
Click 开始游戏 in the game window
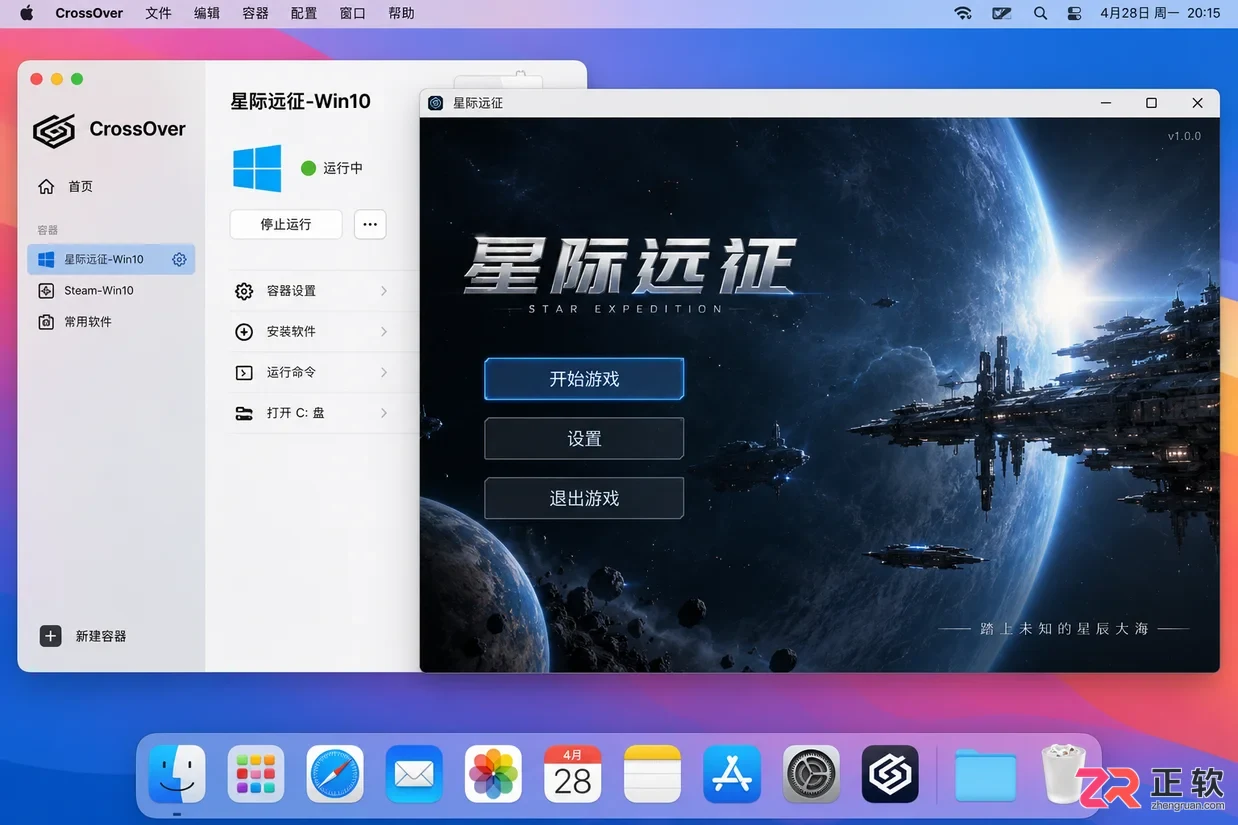pyautogui.click(x=584, y=379)
